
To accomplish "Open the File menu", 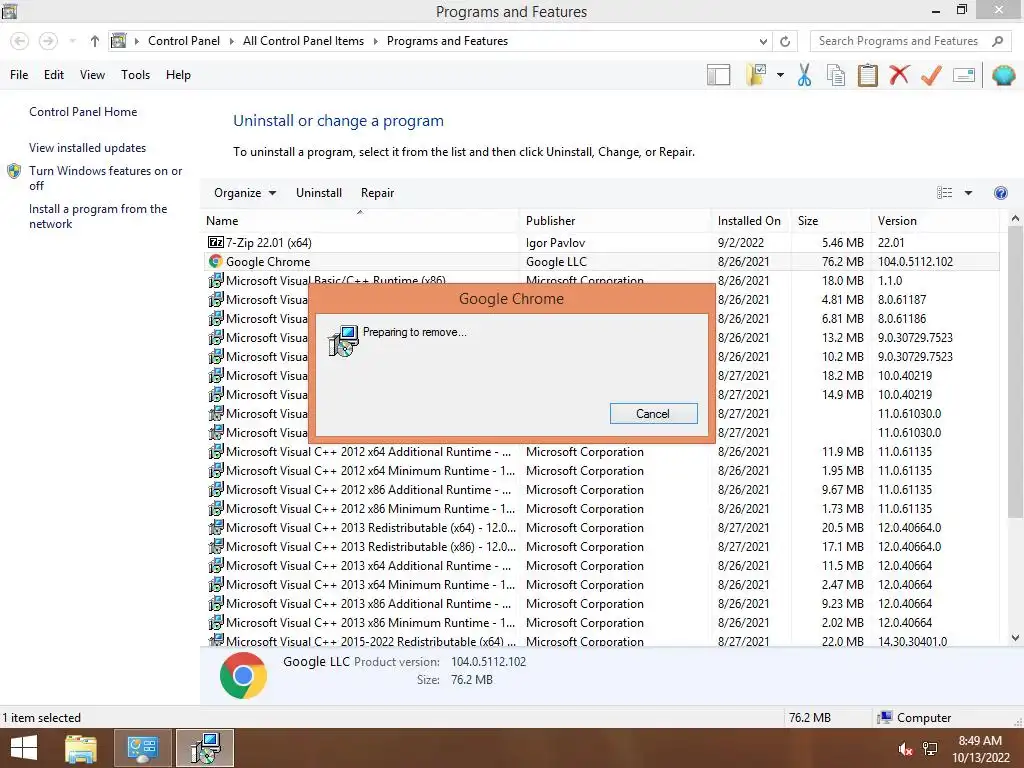I will point(19,75).
